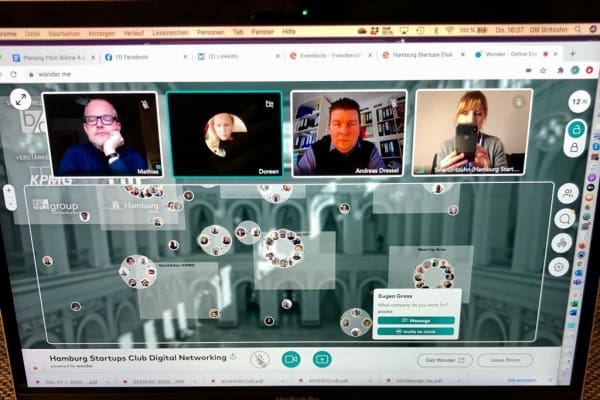600x400 pixels.
Task: Select Andreas Dressel video tile
Action: point(348,134)
